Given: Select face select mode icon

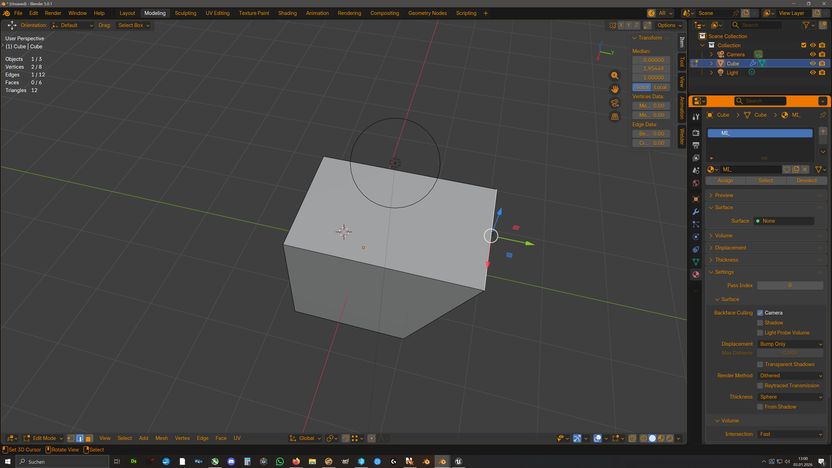Looking at the screenshot, I should (88, 438).
